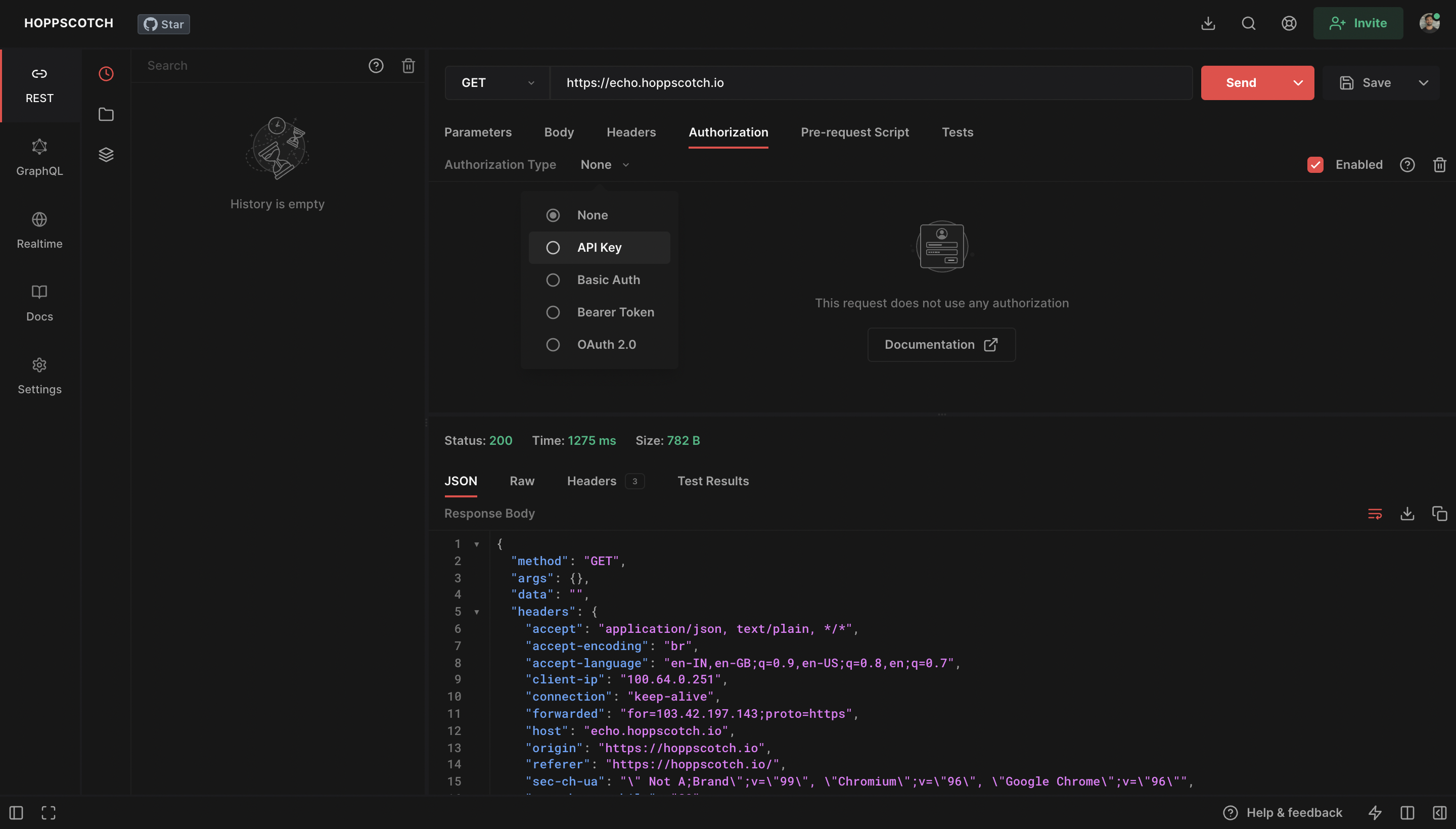Collapse the headers object on line 5
This screenshot has height=829, width=1456.
tap(477, 612)
